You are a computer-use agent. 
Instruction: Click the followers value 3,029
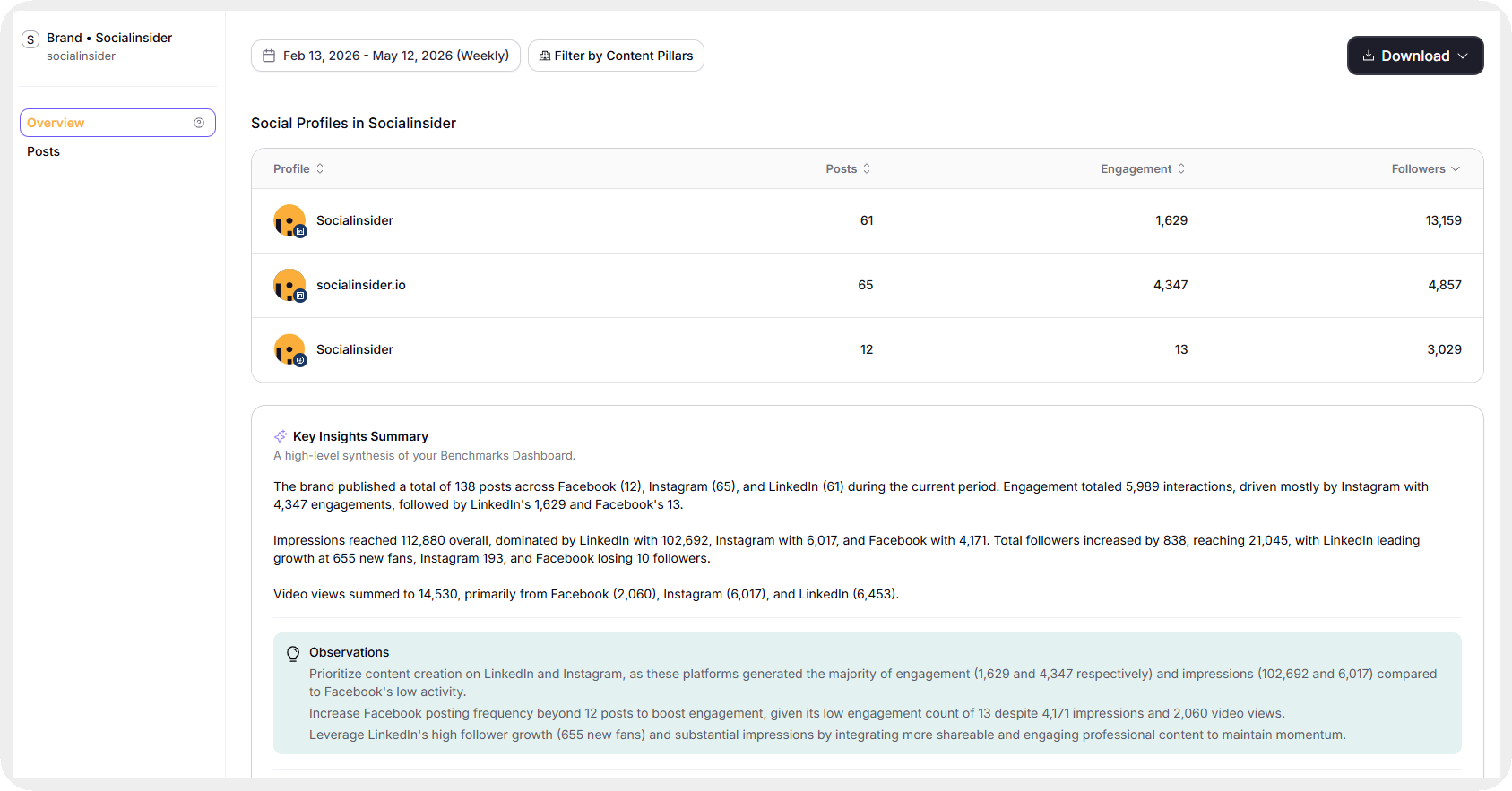pyautogui.click(x=1445, y=349)
